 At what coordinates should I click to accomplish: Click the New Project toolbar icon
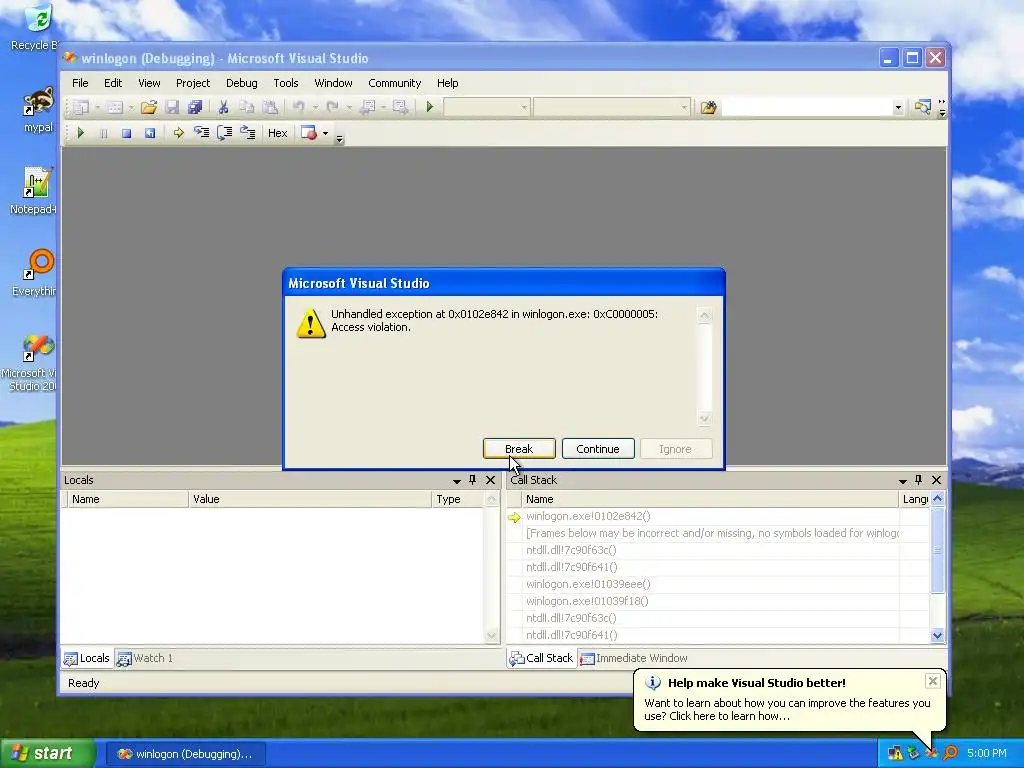(81, 107)
